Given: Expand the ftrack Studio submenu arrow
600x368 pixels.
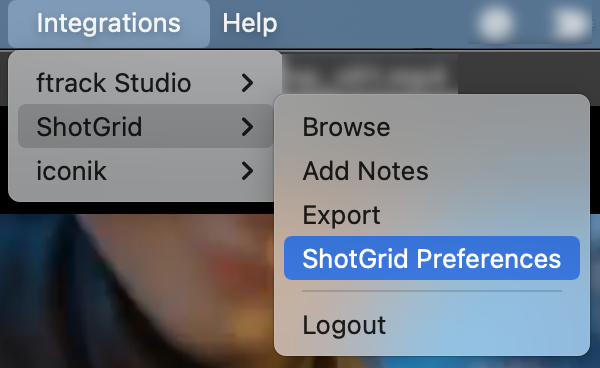Looking at the screenshot, I should [248, 83].
